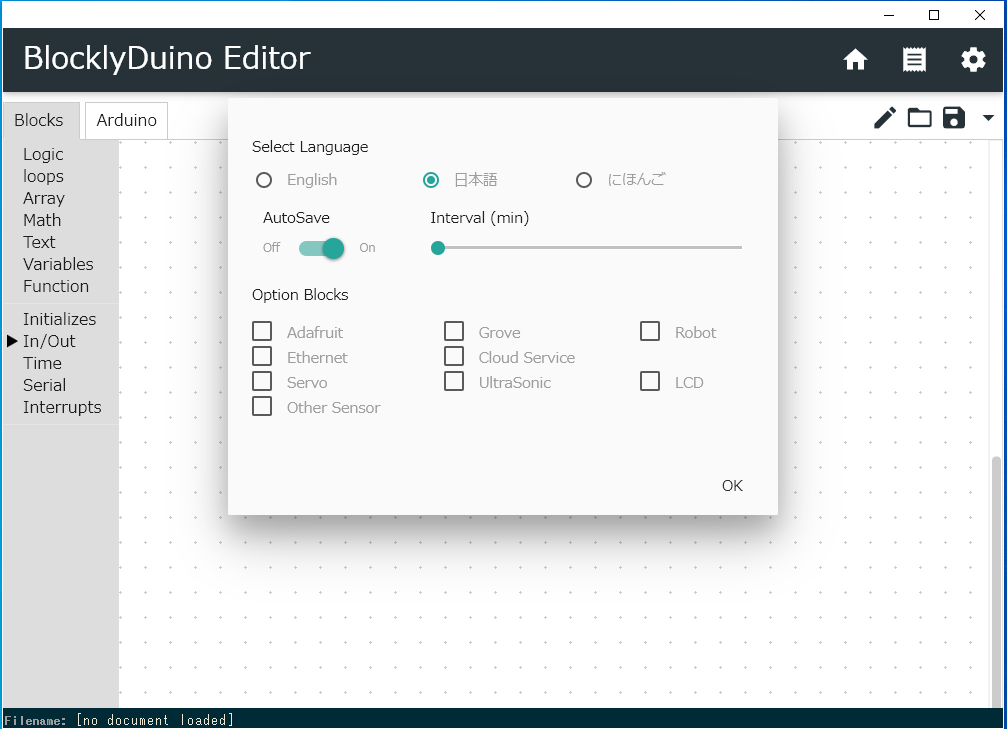Screen dimensions: 1007x729
Task: Open the Settings gear icon
Action: pyautogui.click(x=973, y=60)
